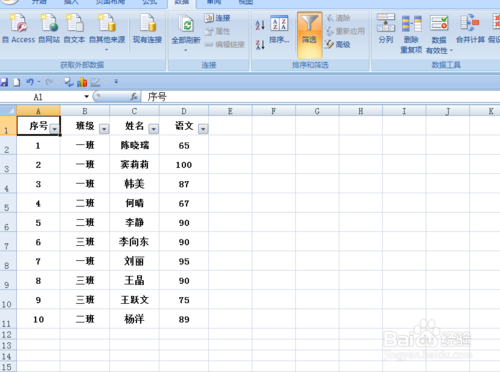
Task: Select column B header
Action: pyautogui.click(x=85, y=111)
